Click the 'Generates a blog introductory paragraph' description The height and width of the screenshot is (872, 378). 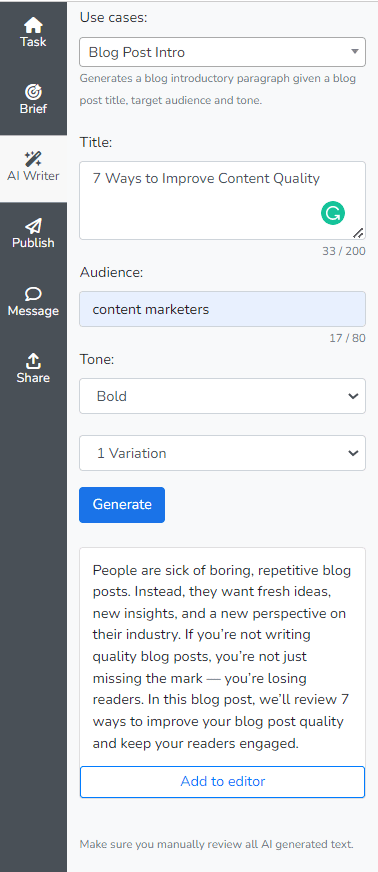tap(217, 90)
